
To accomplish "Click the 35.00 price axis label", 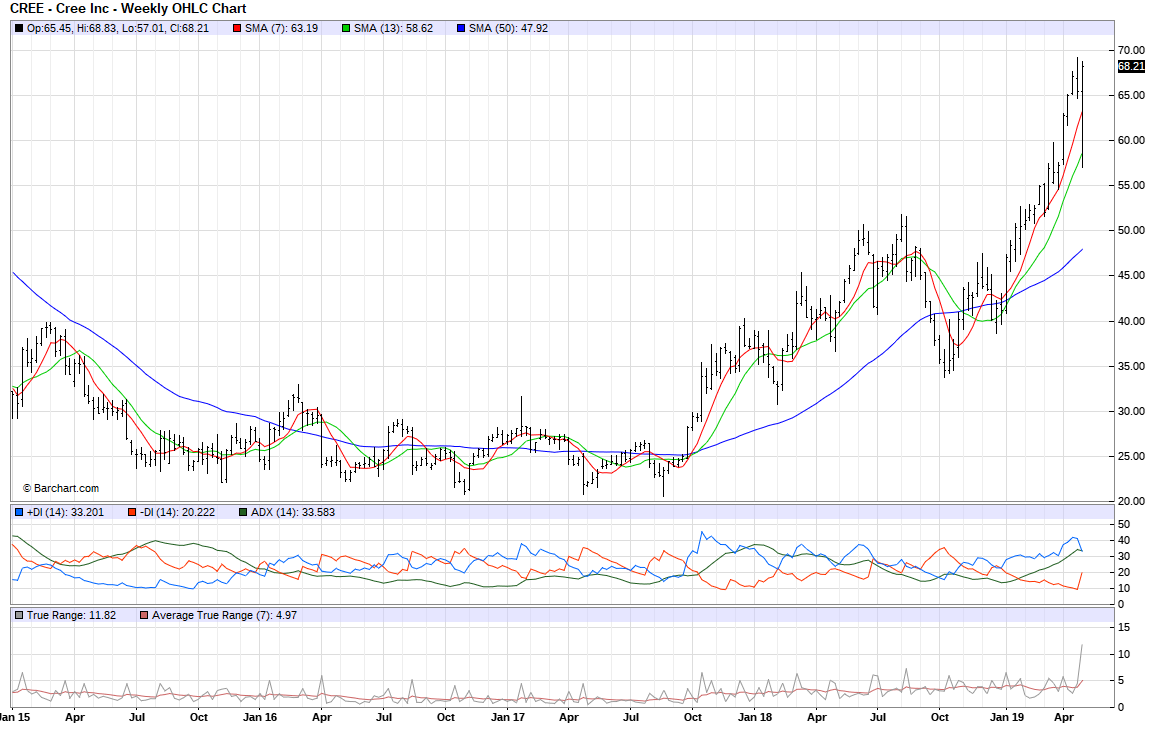I will pyautogui.click(x=1132, y=366).
